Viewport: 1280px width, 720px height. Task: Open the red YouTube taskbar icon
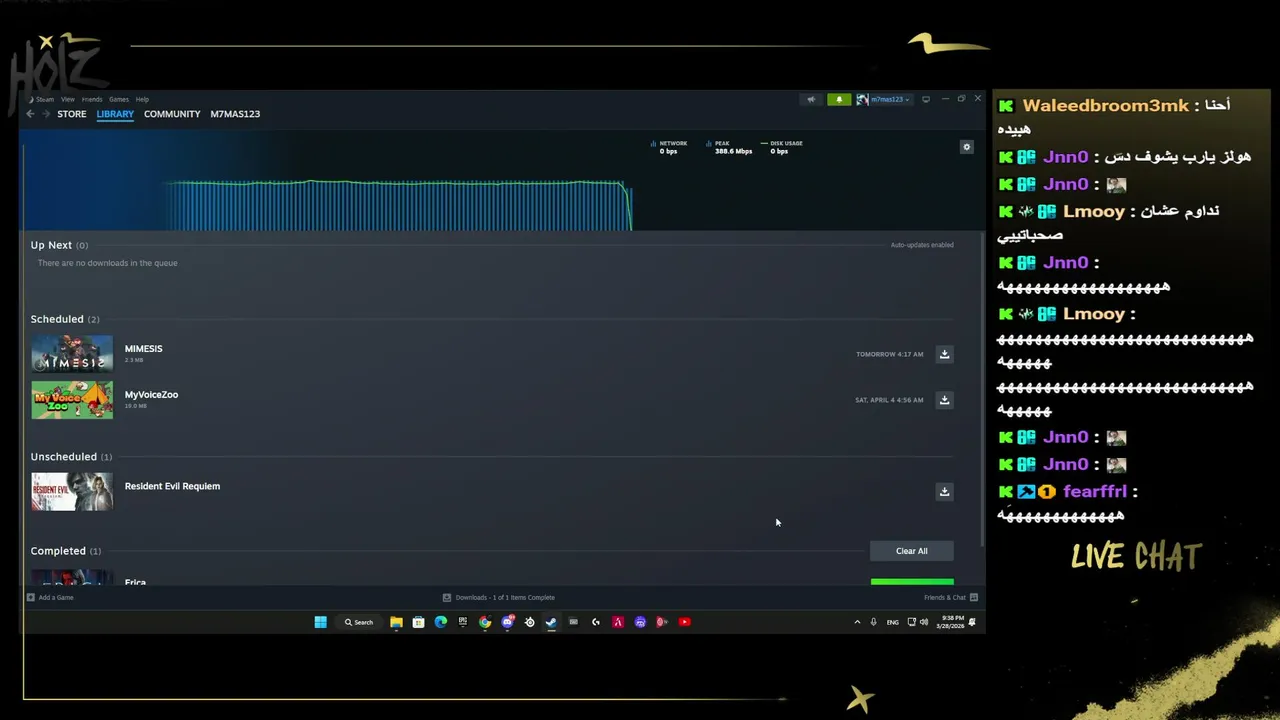pyautogui.click(x=685, y=622)
